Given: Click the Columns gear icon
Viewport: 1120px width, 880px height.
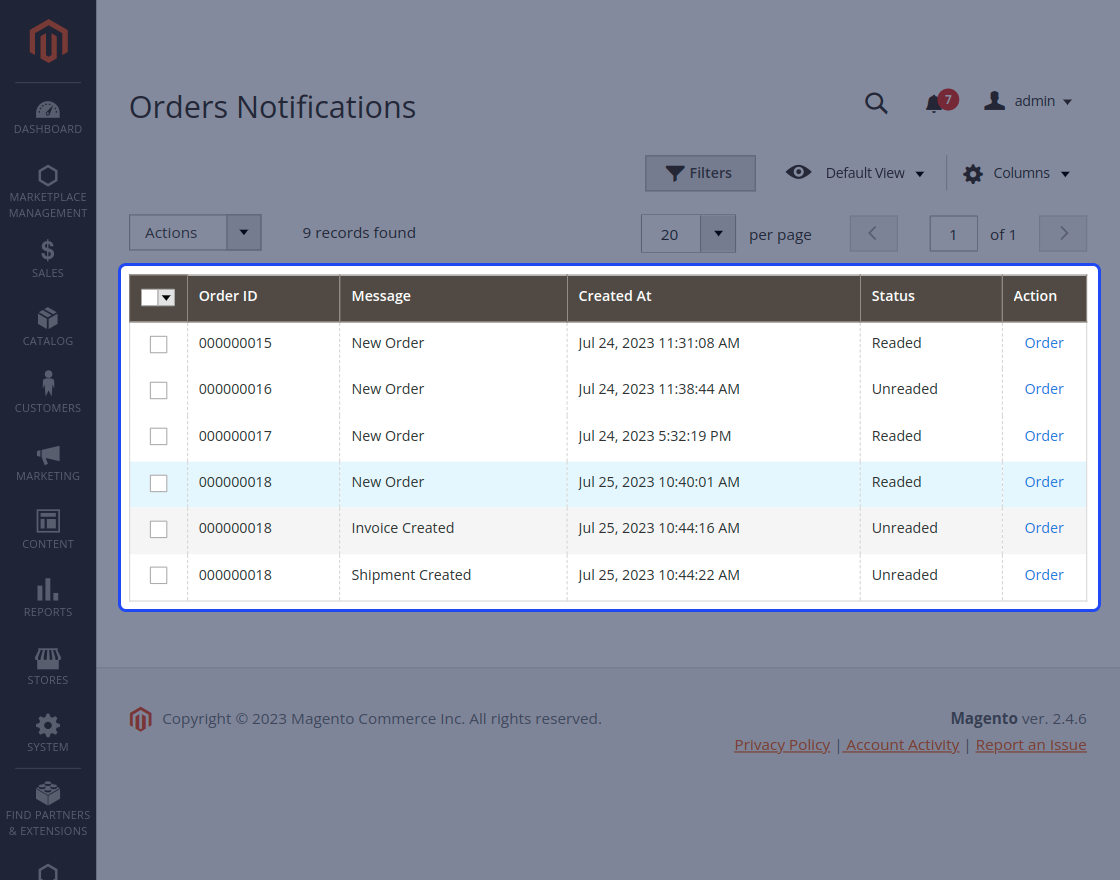Looking at the screenshot, I should coord(972,174).
